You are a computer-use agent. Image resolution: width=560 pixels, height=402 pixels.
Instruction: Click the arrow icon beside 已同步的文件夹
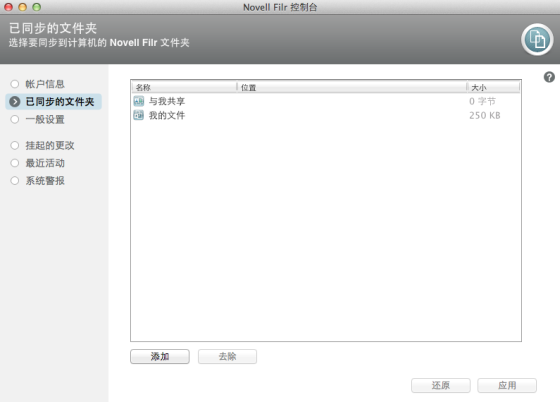(15, 102)
